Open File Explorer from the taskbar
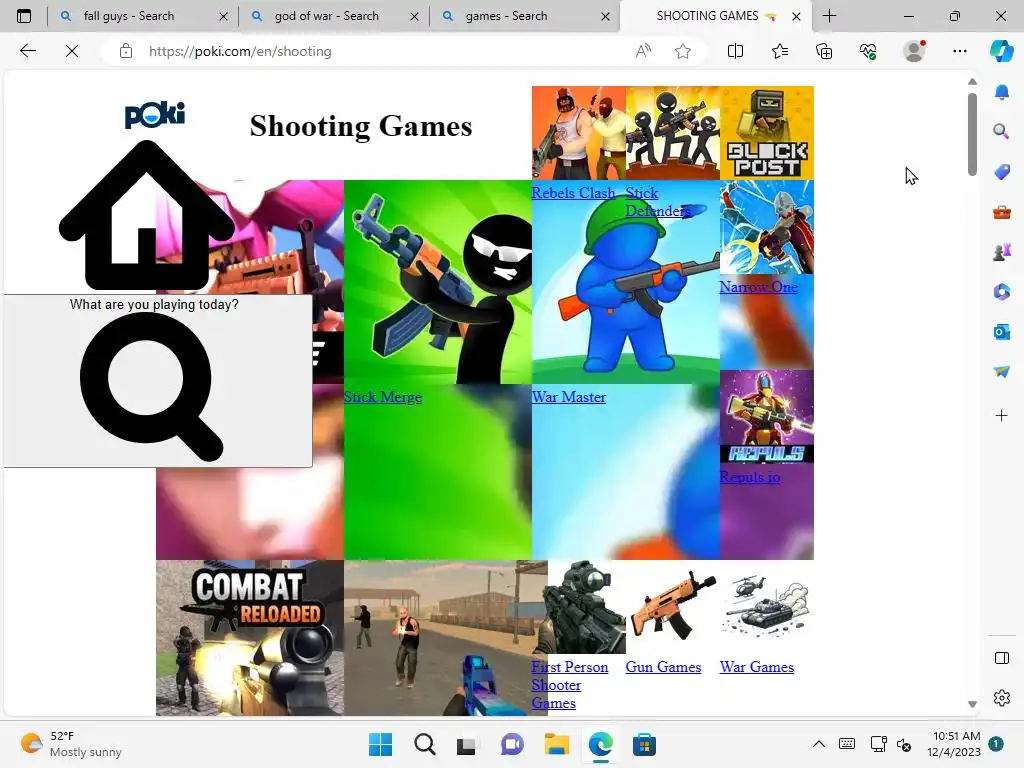Viewport: 1024px width, 768px height. [557, 744]
